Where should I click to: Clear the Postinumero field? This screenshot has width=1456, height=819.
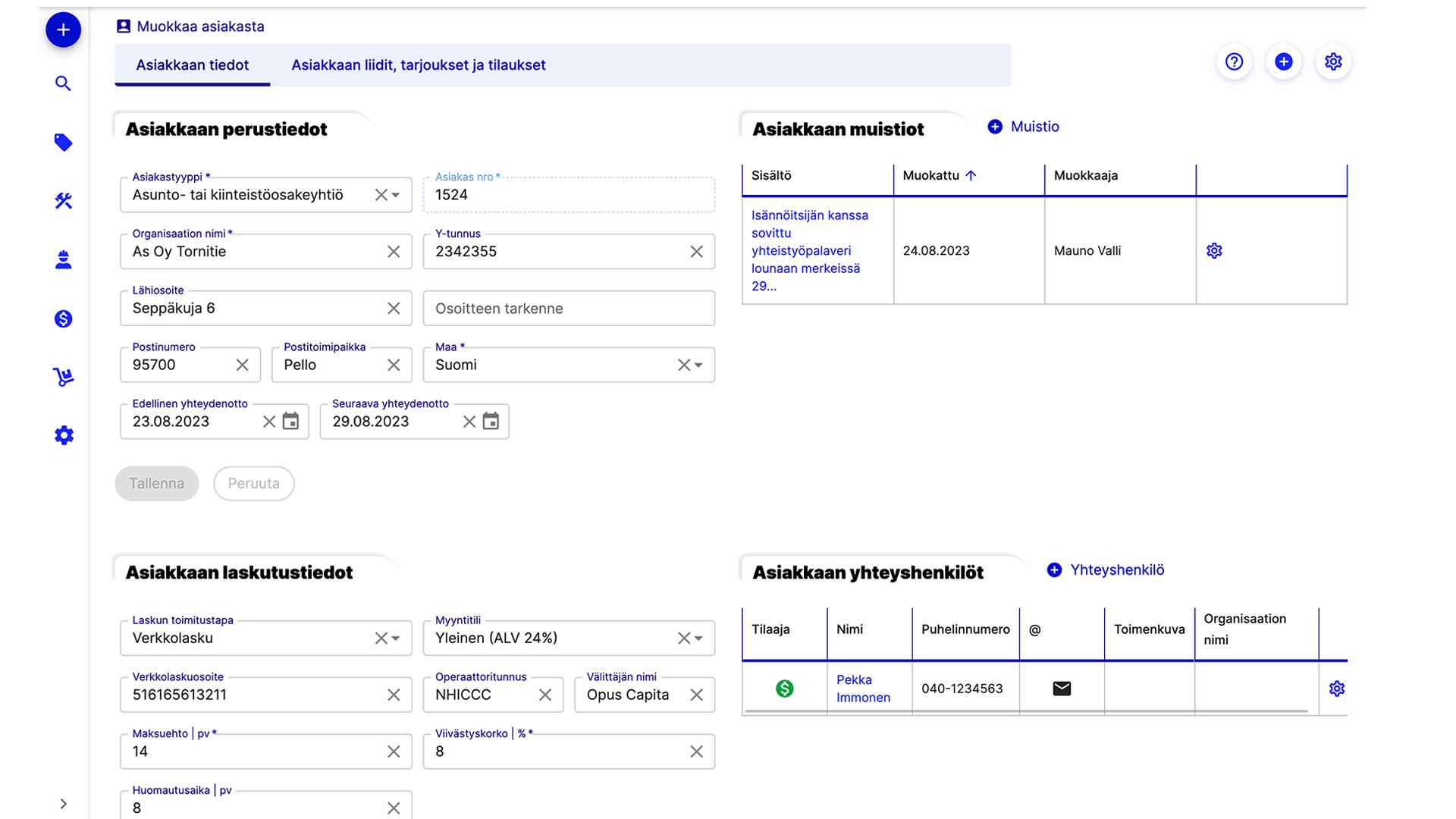(242, 366)
